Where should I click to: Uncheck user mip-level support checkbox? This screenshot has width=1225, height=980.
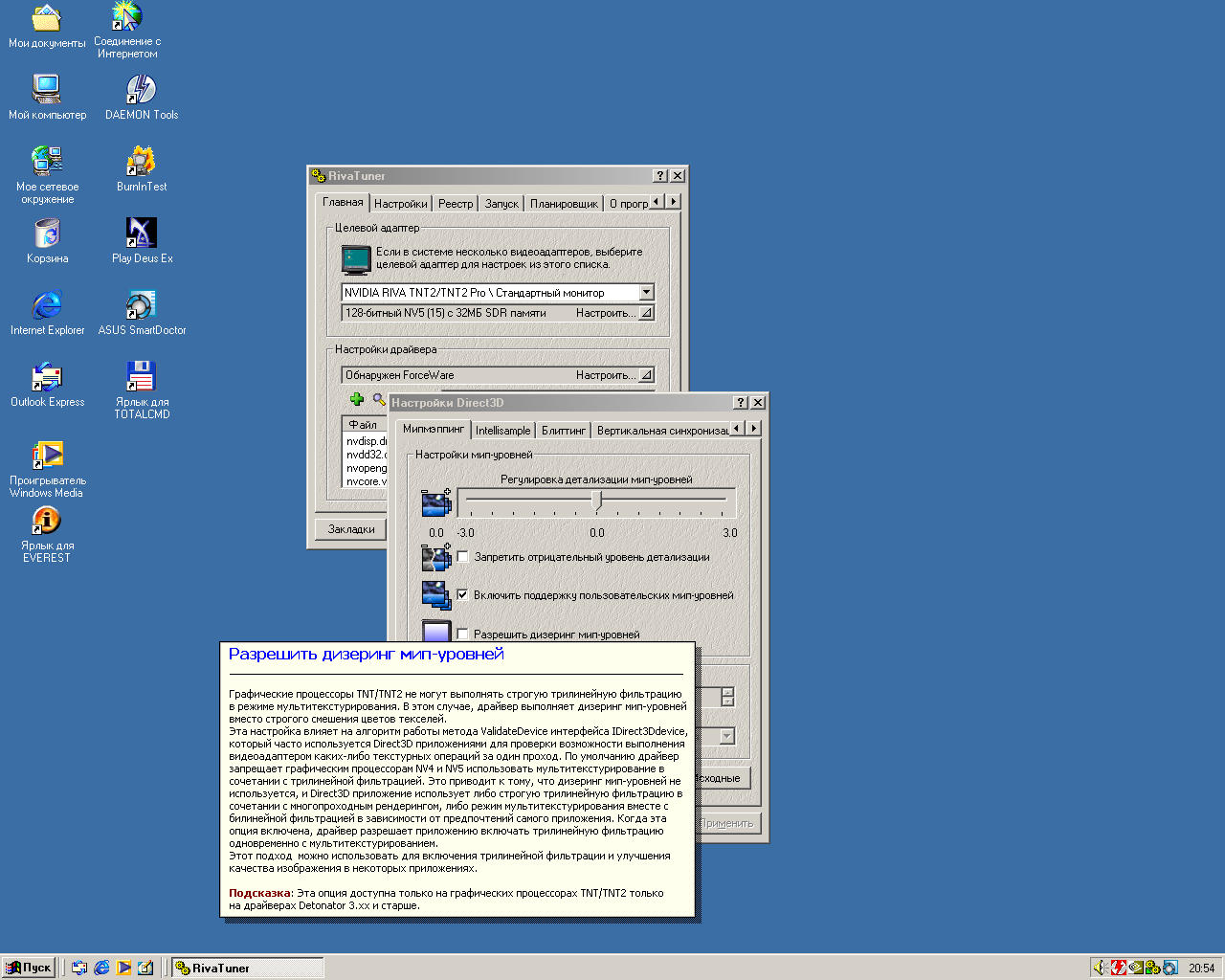pos(463,595)
